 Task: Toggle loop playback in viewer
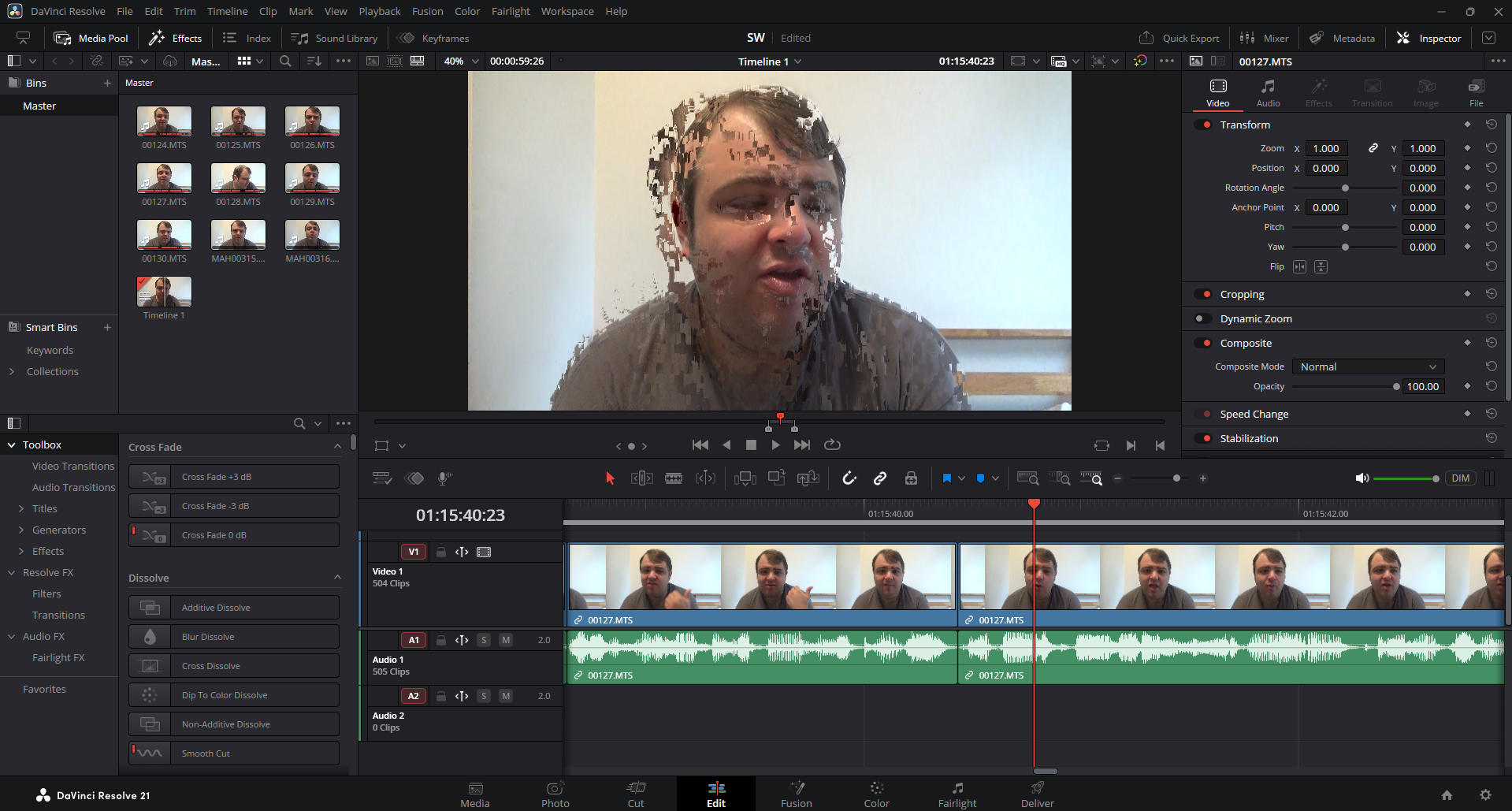pos(832,445)
